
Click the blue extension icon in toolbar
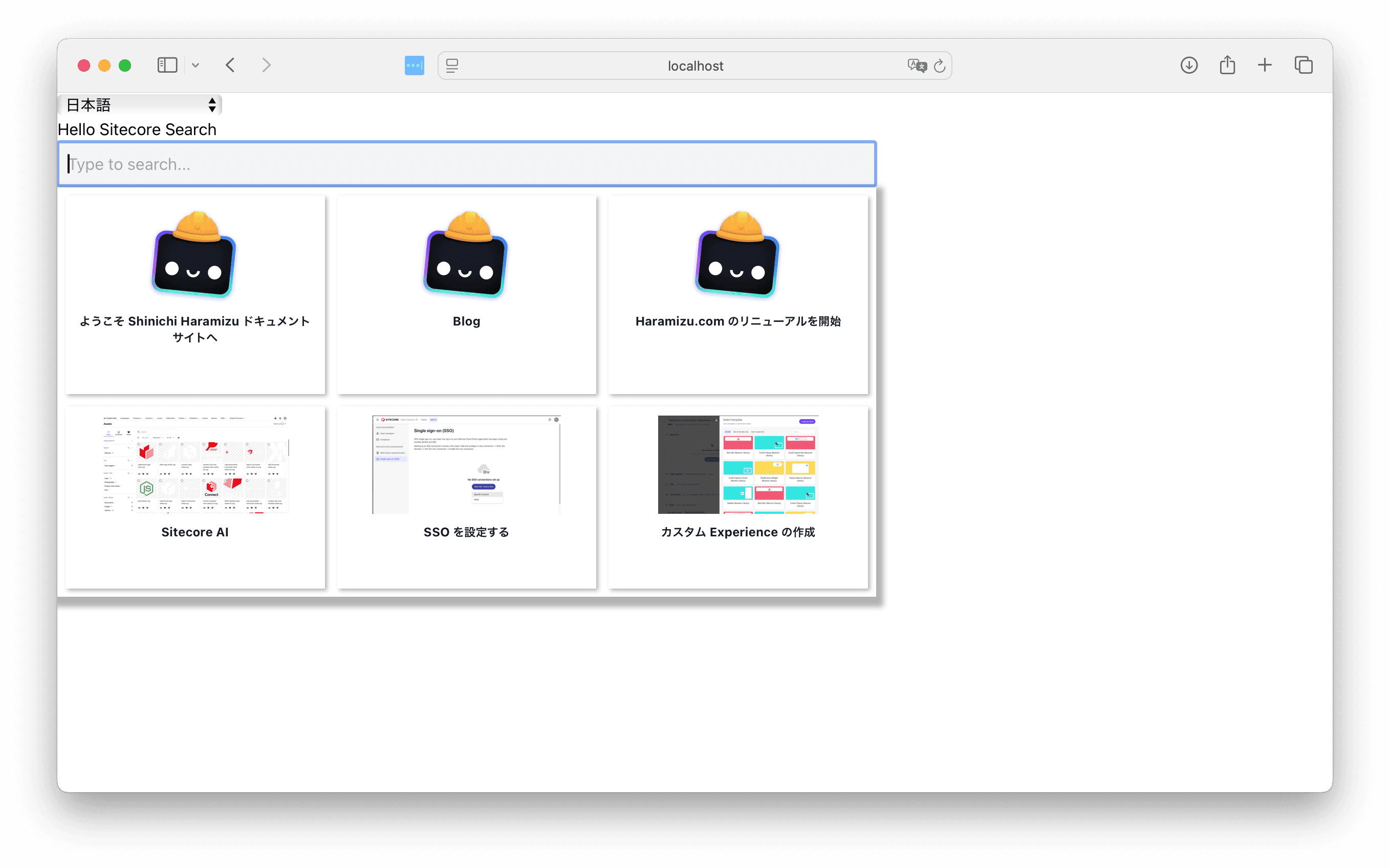tap(414, 66)
